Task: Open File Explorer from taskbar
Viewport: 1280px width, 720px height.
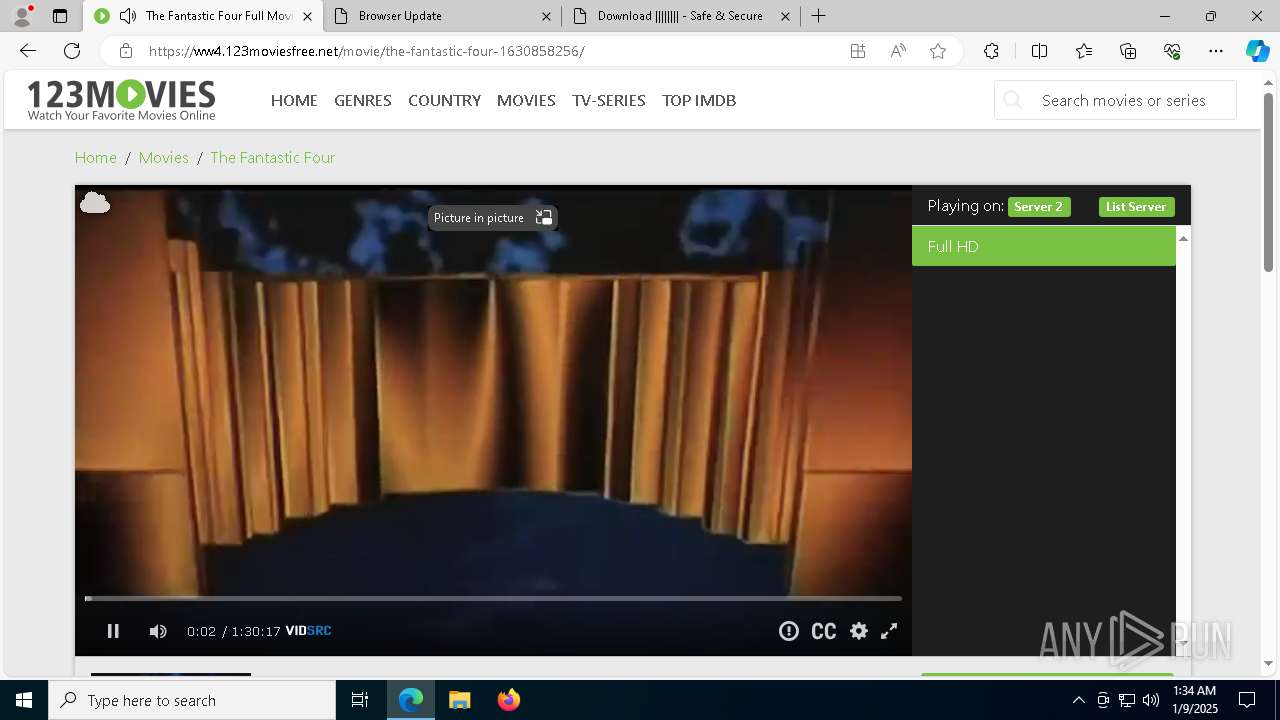Action: pos(459,700)
